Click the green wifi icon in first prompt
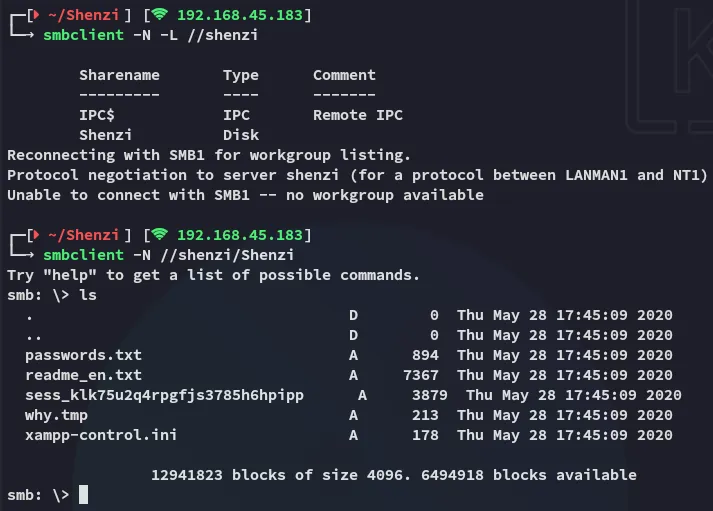The height and width of the screenshot is (511, 713). click(x=160, y=15)
